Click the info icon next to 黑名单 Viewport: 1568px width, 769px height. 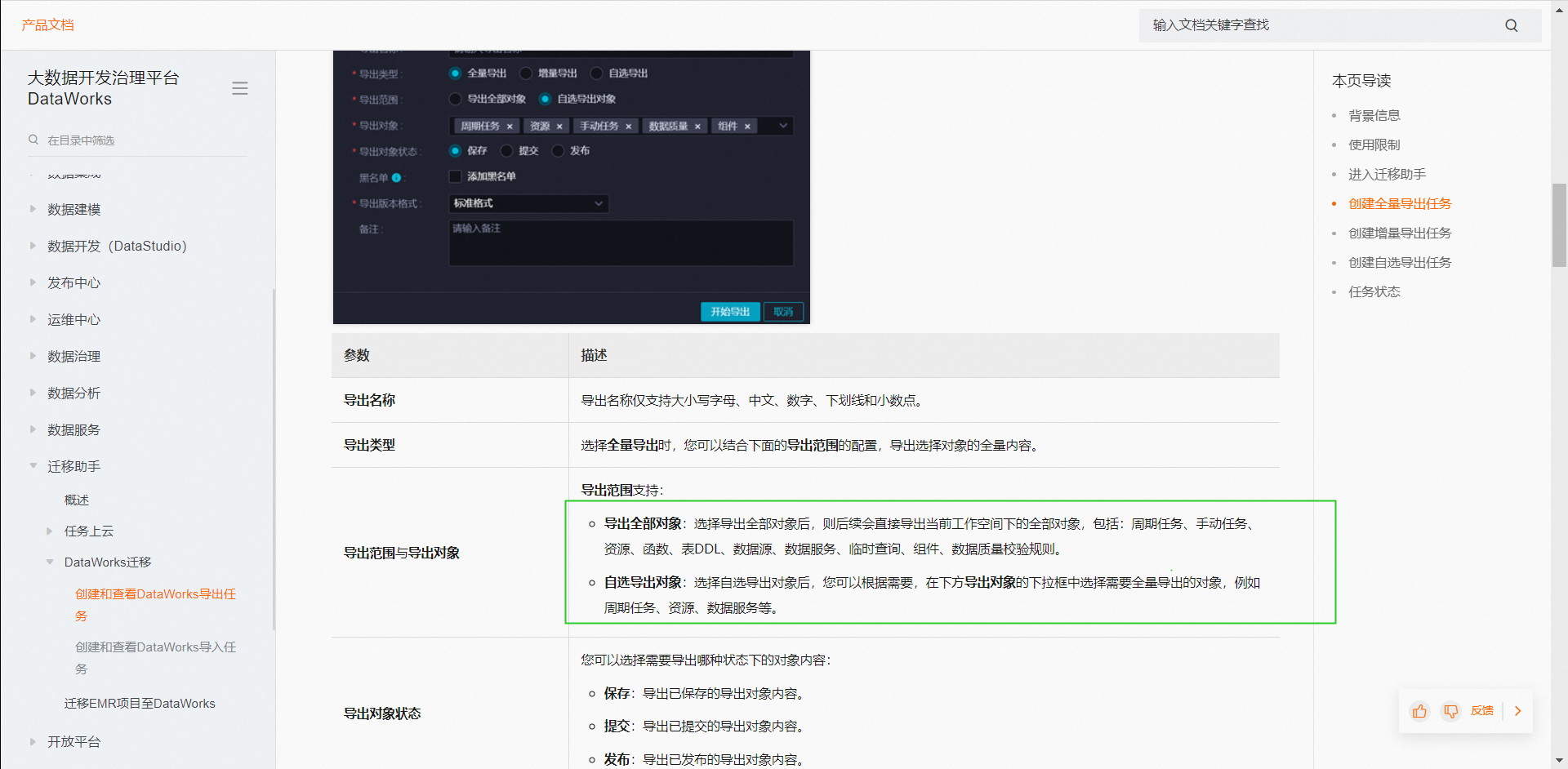click(x=396, y=177)
